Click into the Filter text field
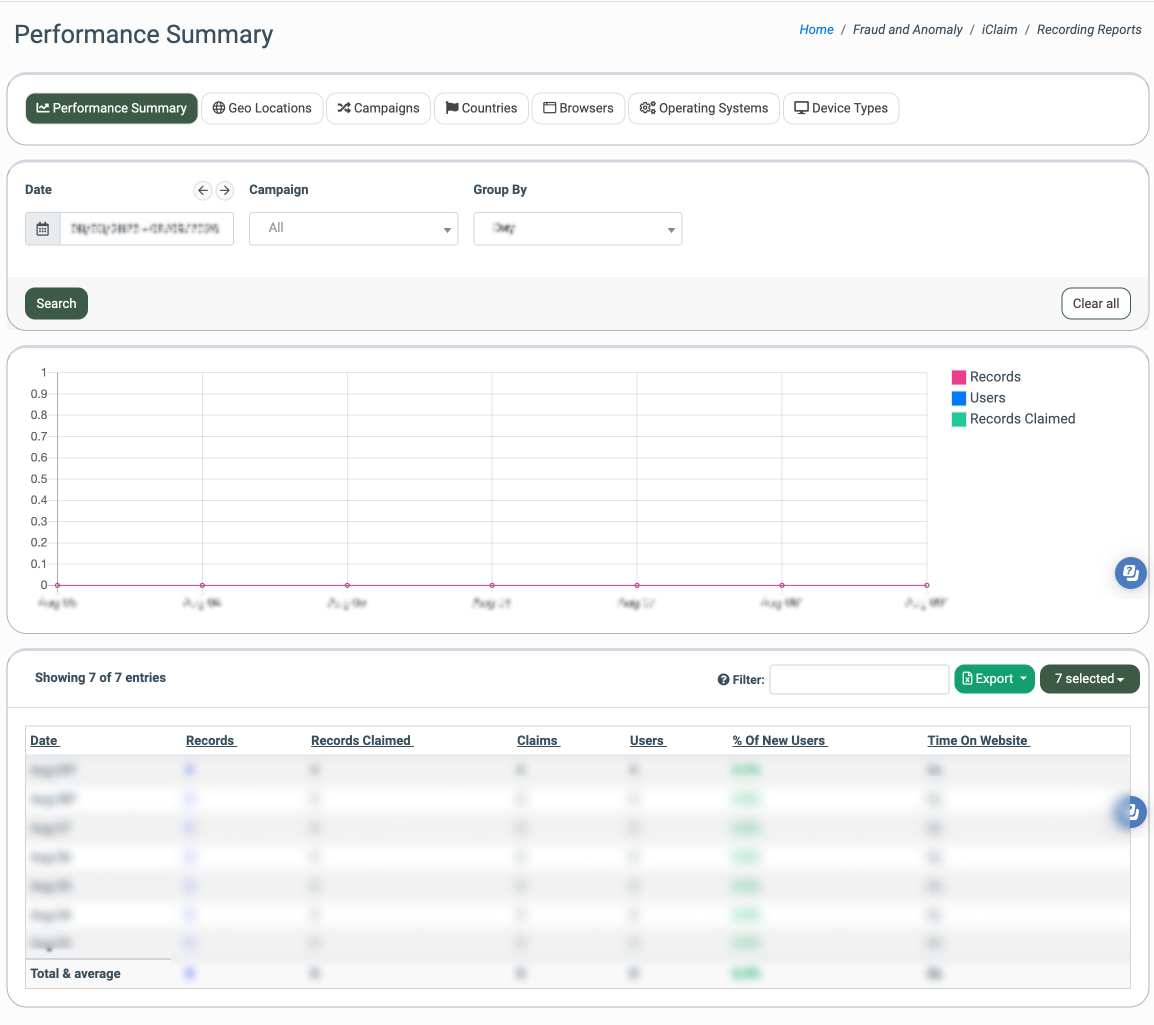This screenshot has width=1154, height=1025. [x=859, y=679]
